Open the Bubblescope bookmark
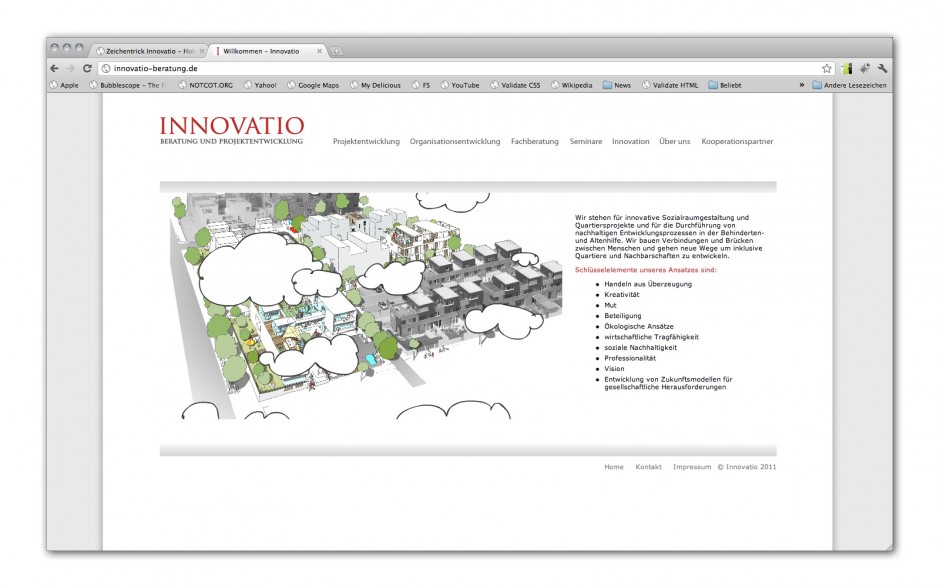The width and height of the screenshot is (940, 588). point(127,85)
